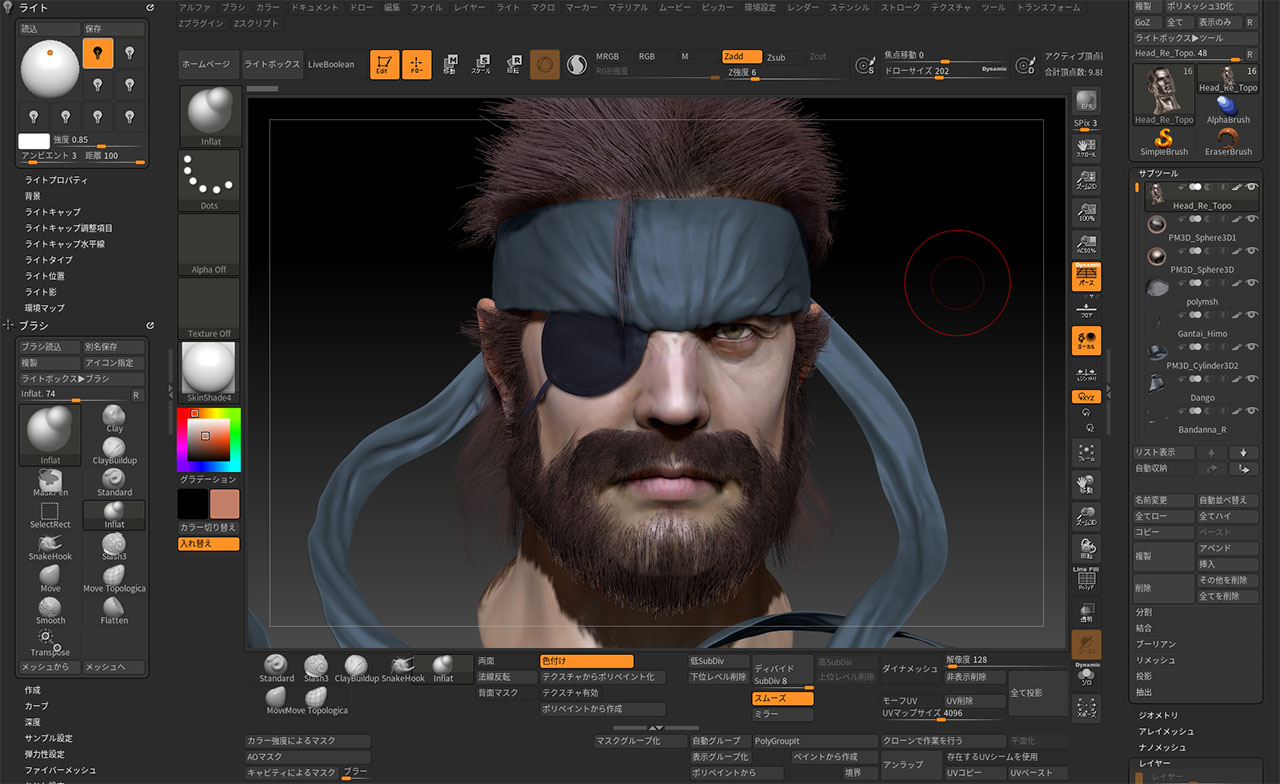
Task: Toggle パース perspective view
Action: coord(1086,275)
